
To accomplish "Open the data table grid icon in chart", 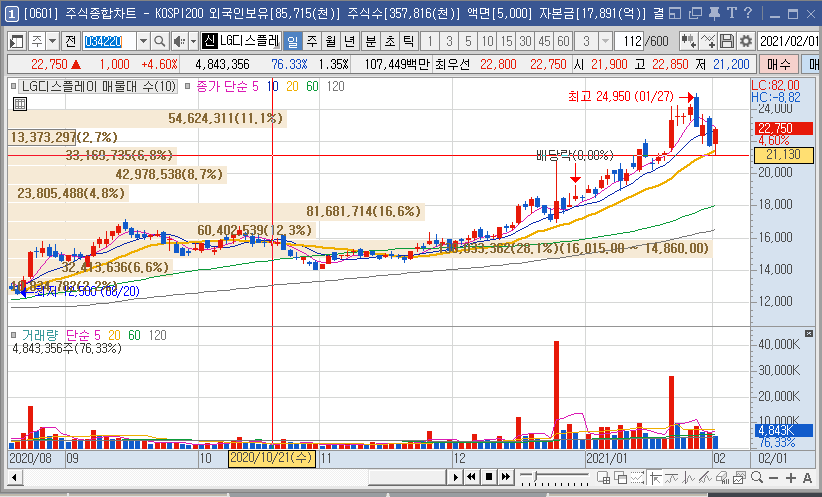I will click(x=19, y=104).
